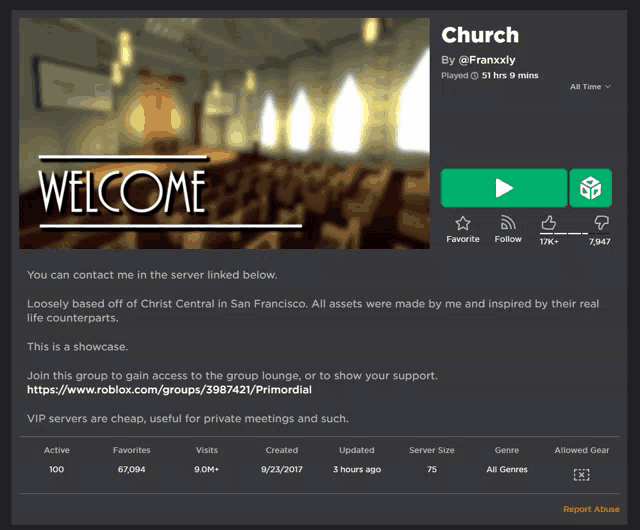Viewport: 640px width, 530px height.
Task: Open the Primordial group roblox.com link
Action: (169, 390)
